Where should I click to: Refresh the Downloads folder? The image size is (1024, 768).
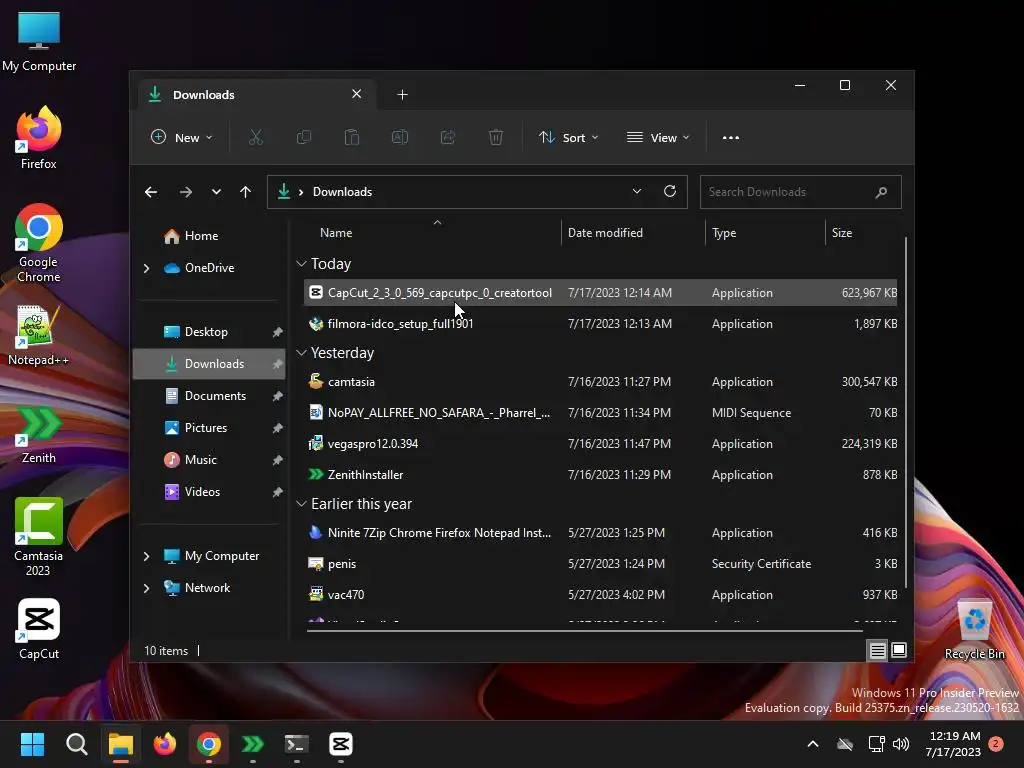(x=669, y=191)
